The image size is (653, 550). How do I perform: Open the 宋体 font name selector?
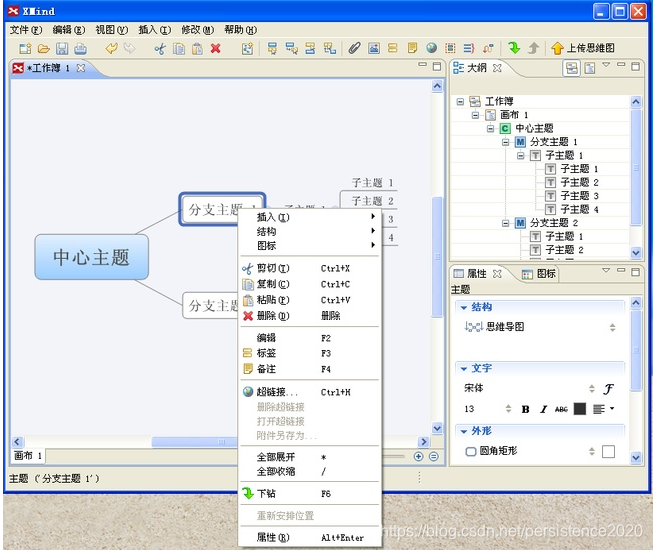[x=530, y=389]
